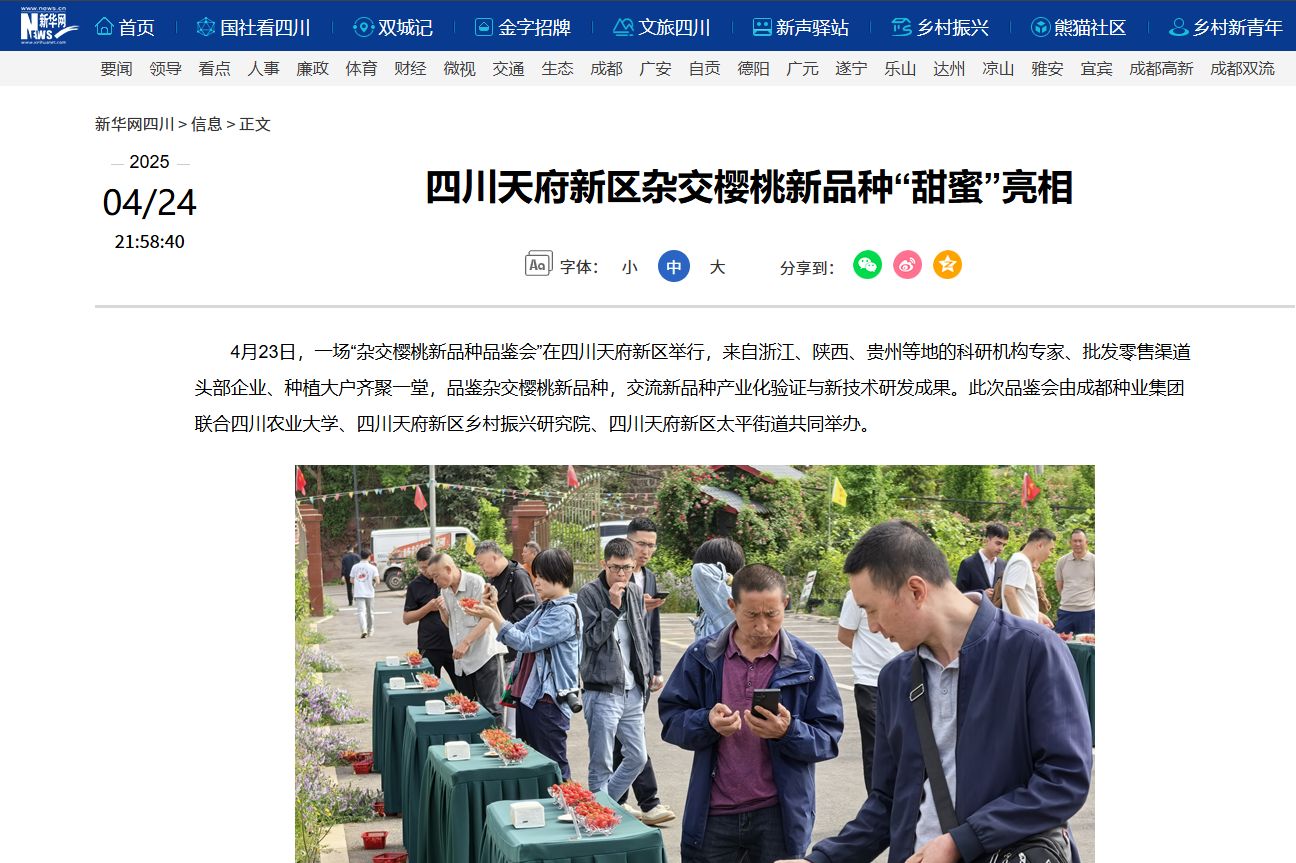The height and width of the screenshot is (863, 1296).
Task: Set font size to 中
Action: [x=674, y=266]
